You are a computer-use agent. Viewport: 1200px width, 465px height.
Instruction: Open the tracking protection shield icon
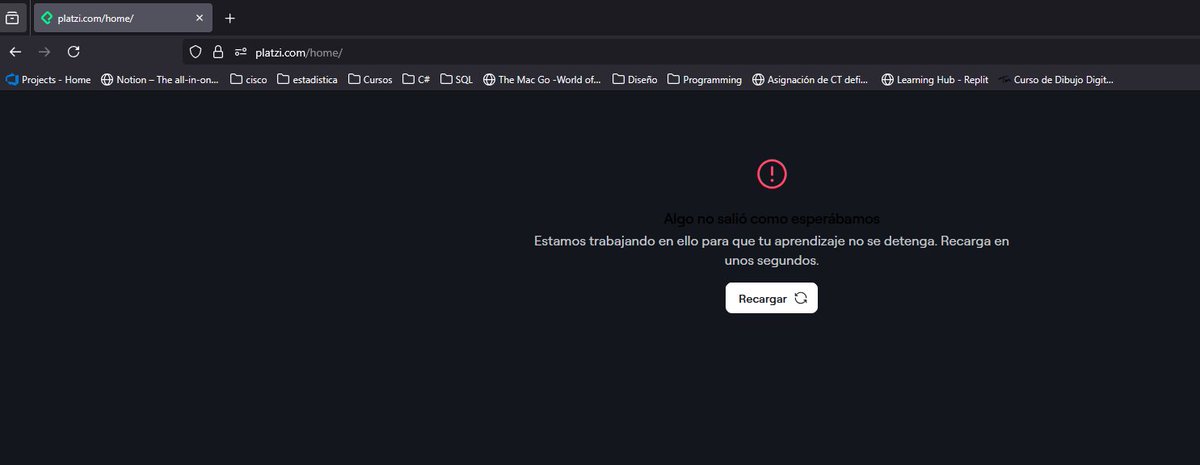196,52
